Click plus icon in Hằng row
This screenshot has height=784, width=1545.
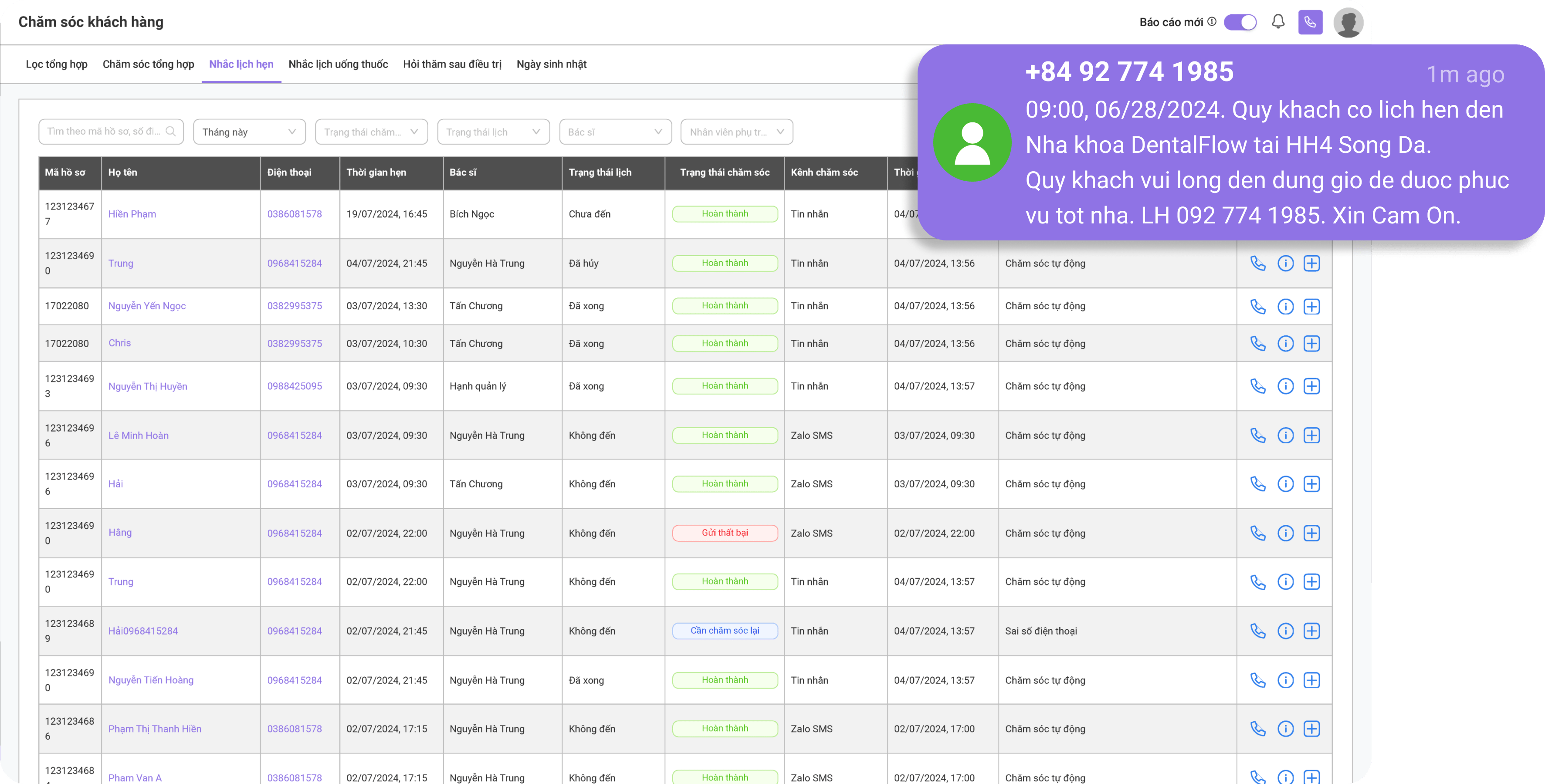pyautogui.click(x=1312, y=533)
